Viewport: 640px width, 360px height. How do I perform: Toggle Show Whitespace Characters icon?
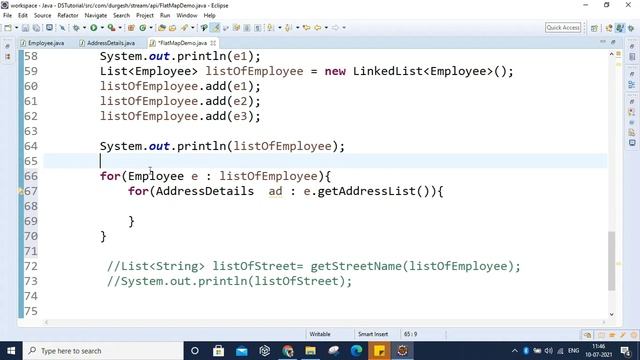click(x=258, y=28)
